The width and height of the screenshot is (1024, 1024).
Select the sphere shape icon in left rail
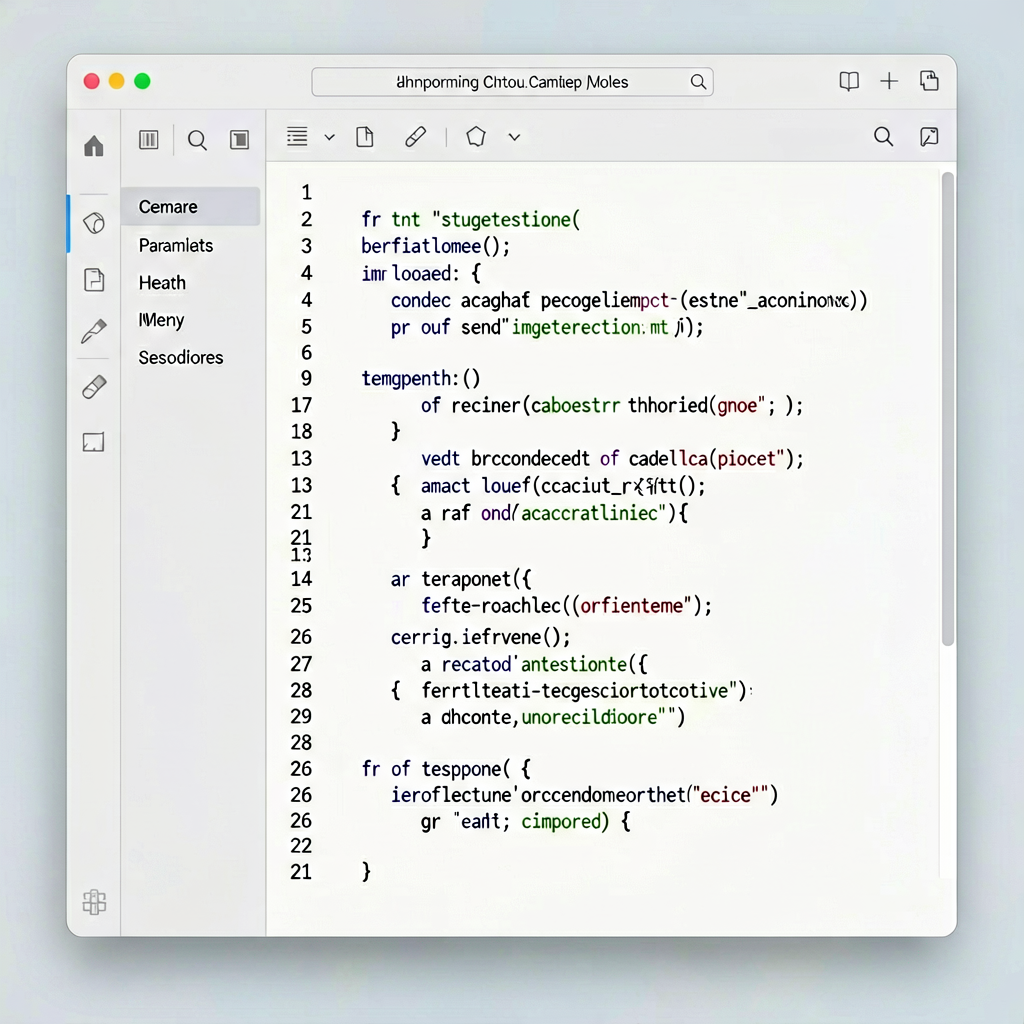click(94, 223)
